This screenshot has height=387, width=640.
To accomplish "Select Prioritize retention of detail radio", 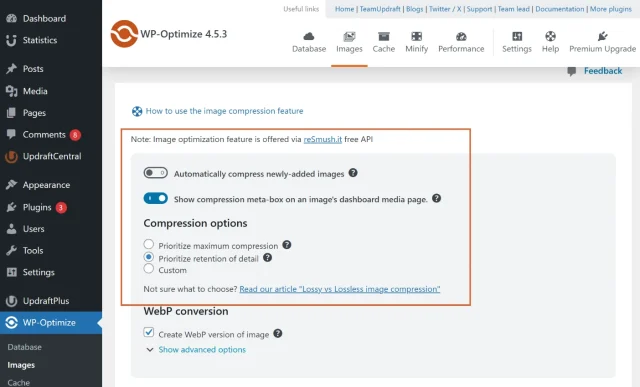I will pyautogui.click(x=149, y=257).
